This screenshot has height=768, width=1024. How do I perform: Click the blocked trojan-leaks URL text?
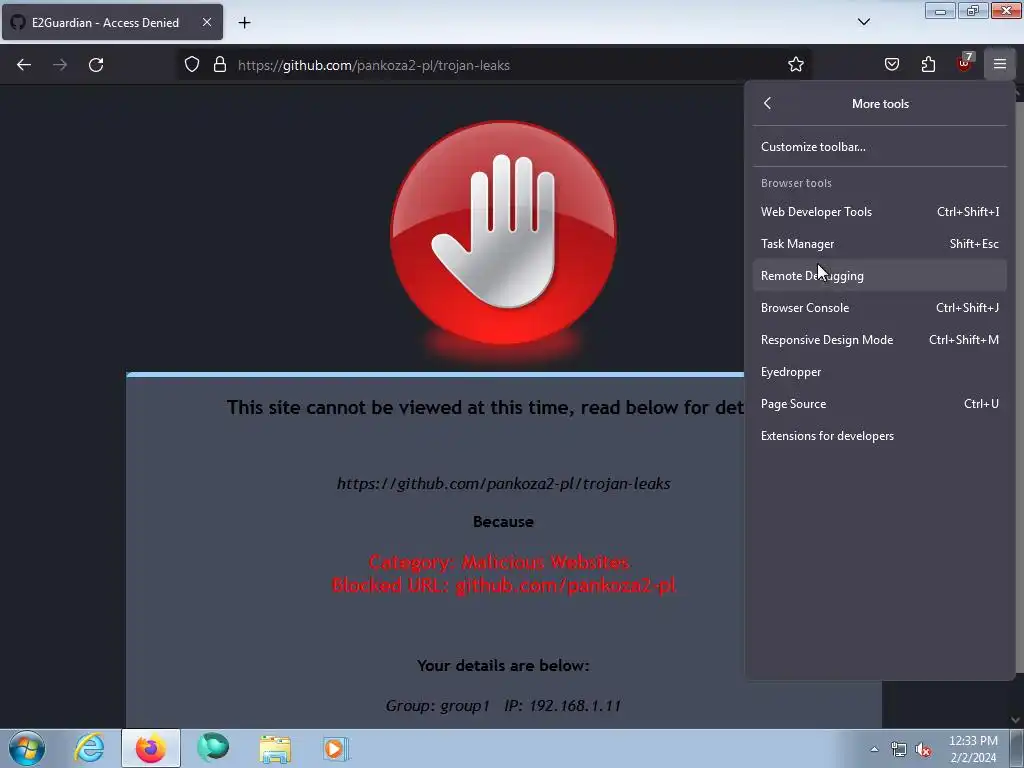[504, 484]
